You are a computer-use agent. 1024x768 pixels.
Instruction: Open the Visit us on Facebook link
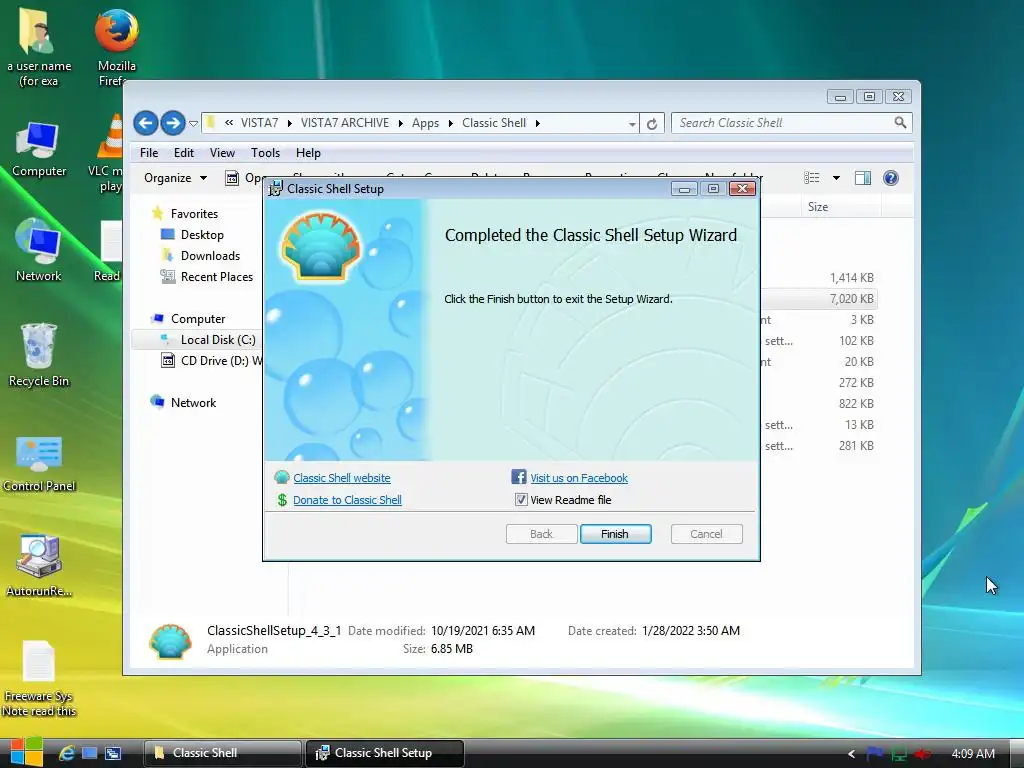coord(579,478)
